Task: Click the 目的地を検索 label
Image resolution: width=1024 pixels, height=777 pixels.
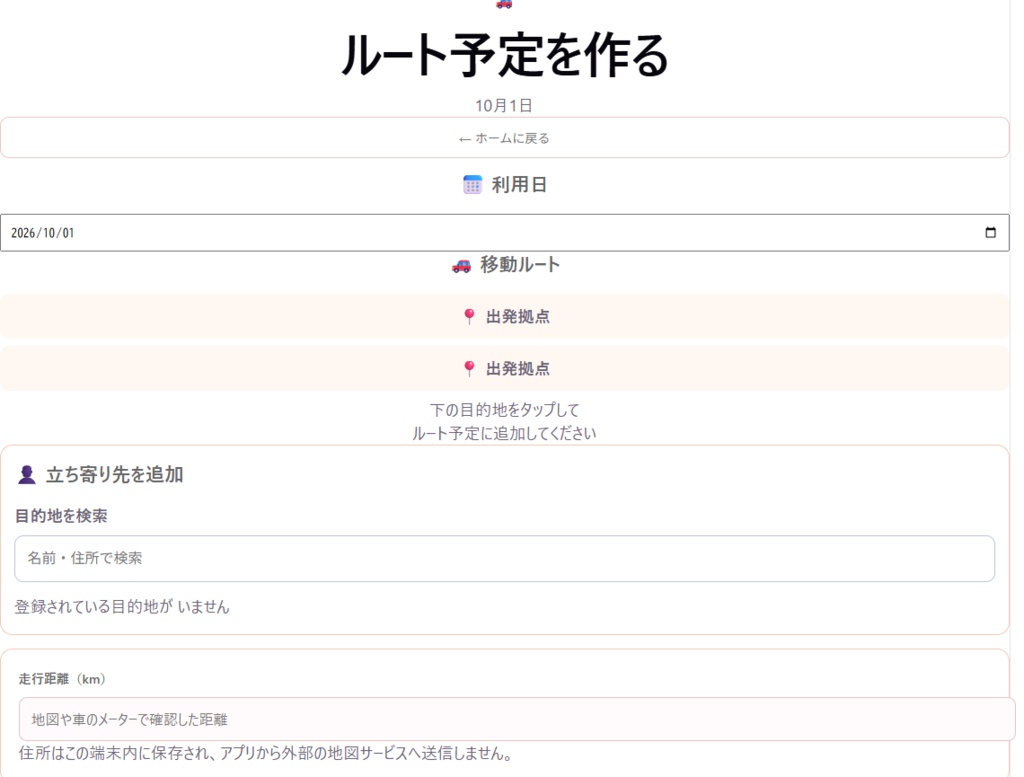Action: tap(61, 516)
